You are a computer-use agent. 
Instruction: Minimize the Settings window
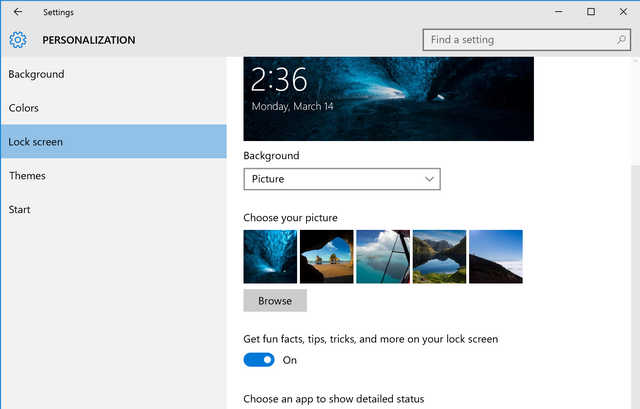pos(558,12)
